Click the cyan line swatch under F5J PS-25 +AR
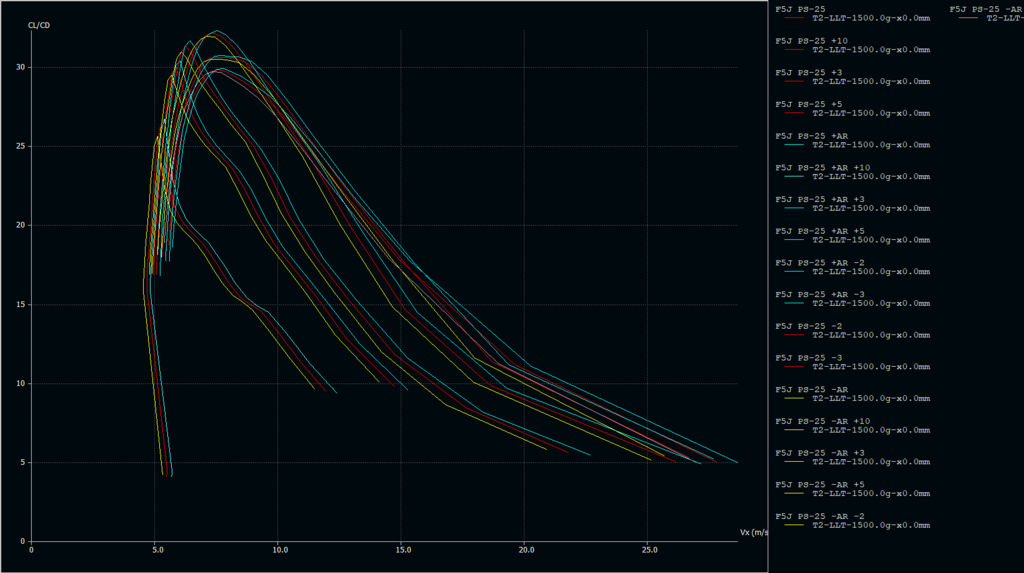 pyautogui.click(x=794, y=145)
